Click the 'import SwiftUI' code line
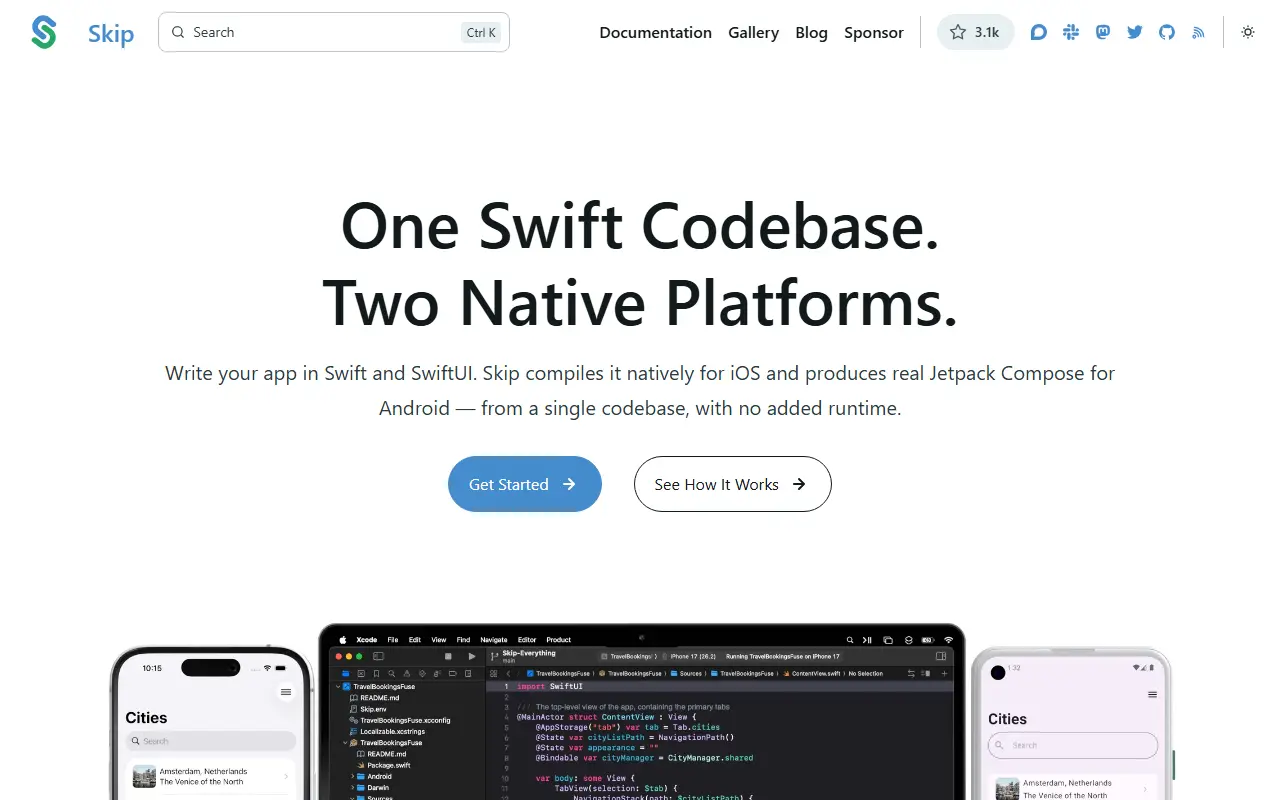 point(550,686)
